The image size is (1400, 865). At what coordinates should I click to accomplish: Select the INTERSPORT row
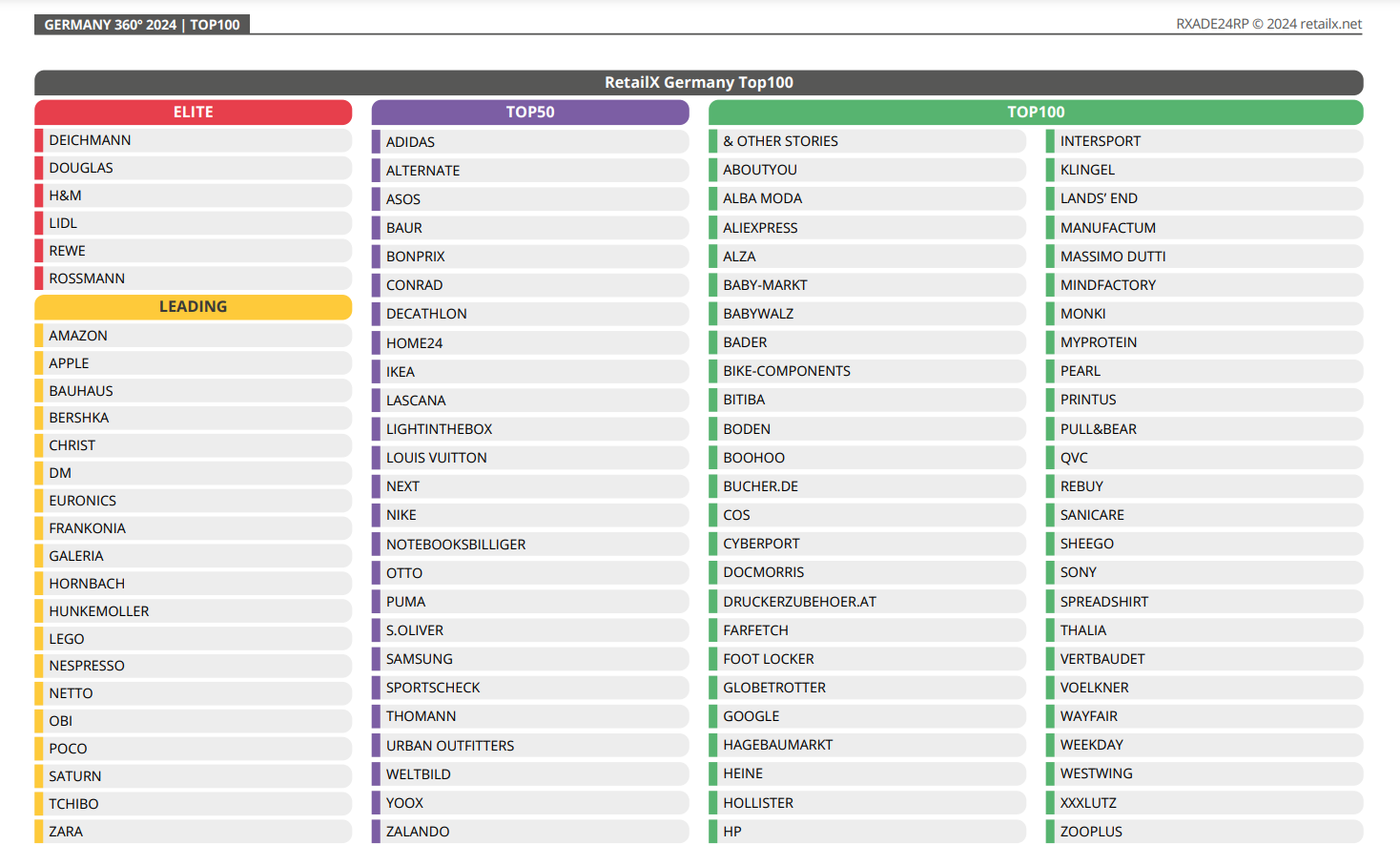tap(1204, 141)
